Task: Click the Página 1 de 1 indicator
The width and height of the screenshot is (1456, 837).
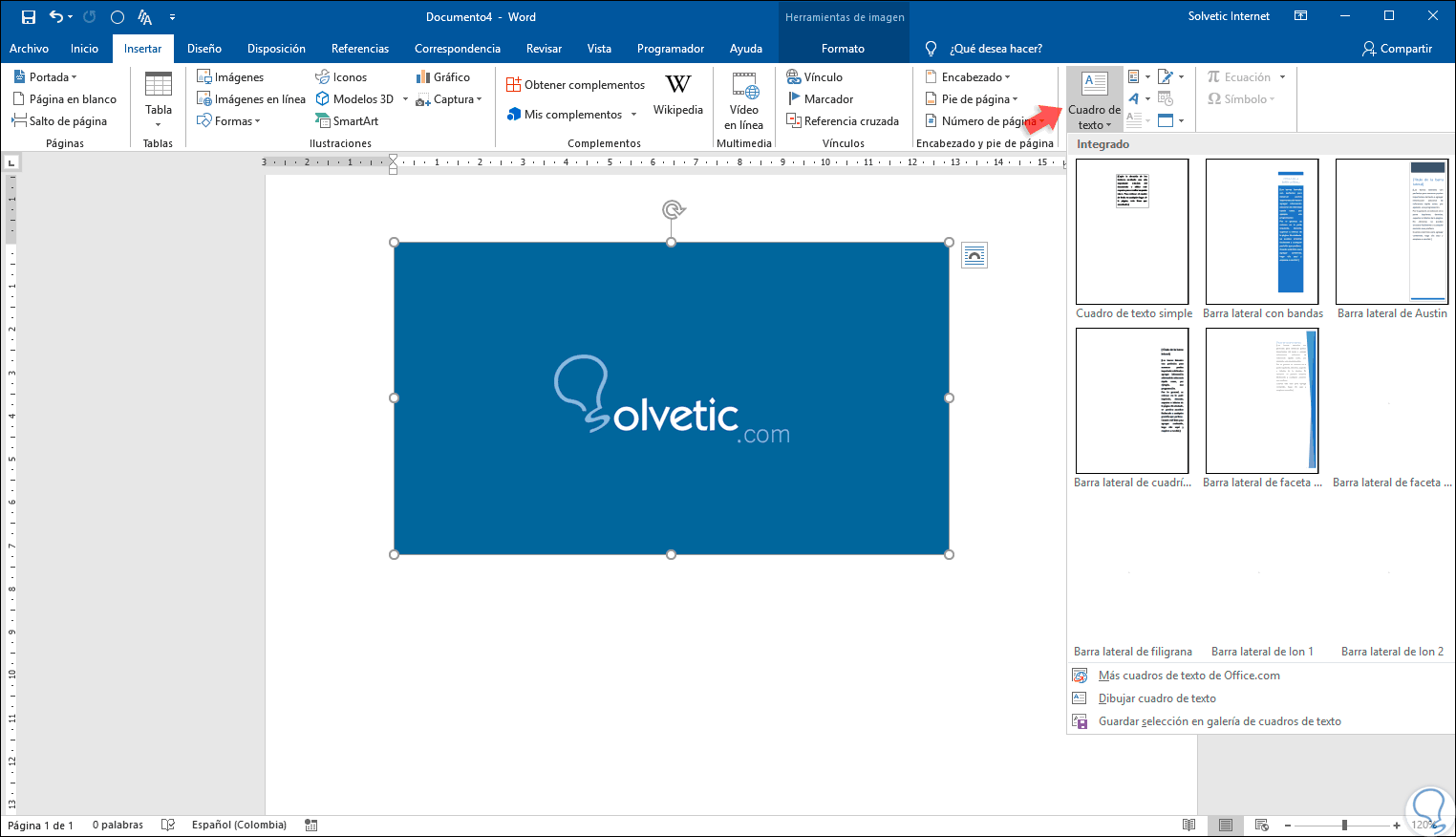Action: (x=40, y=826)
